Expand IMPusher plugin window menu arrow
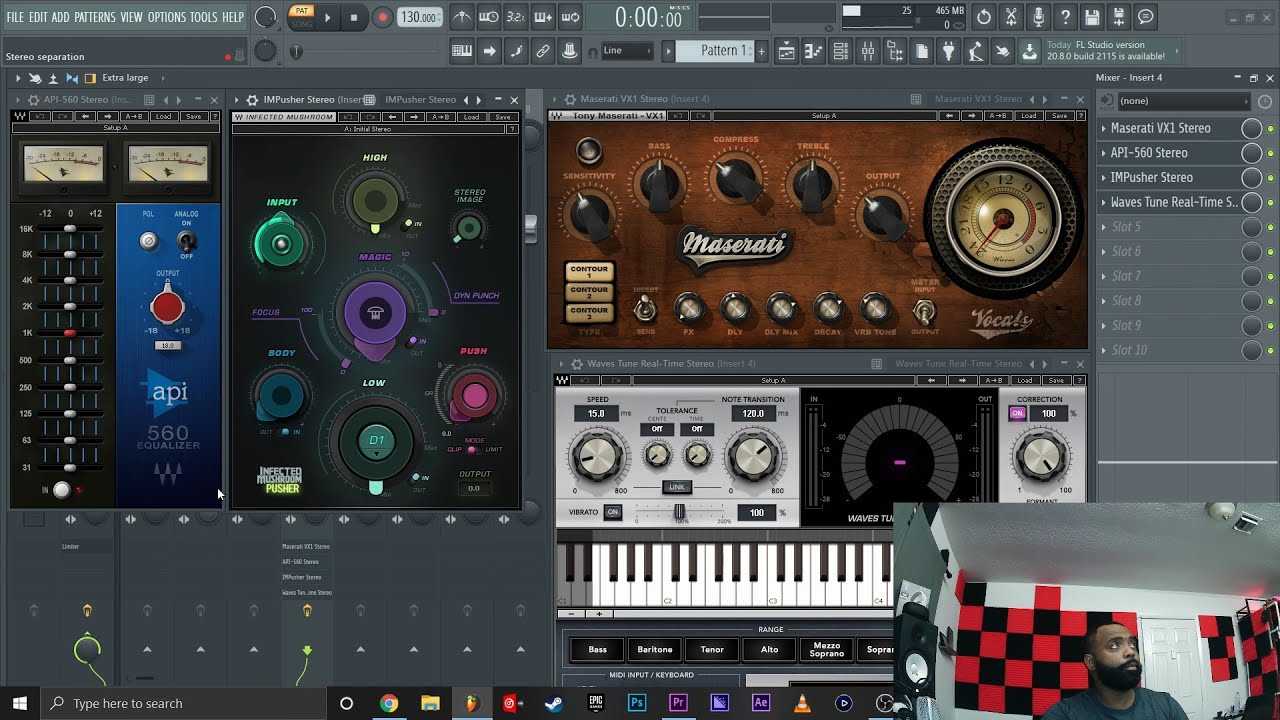This screenshot has width=1280, height=720. (x=238, y=99)
